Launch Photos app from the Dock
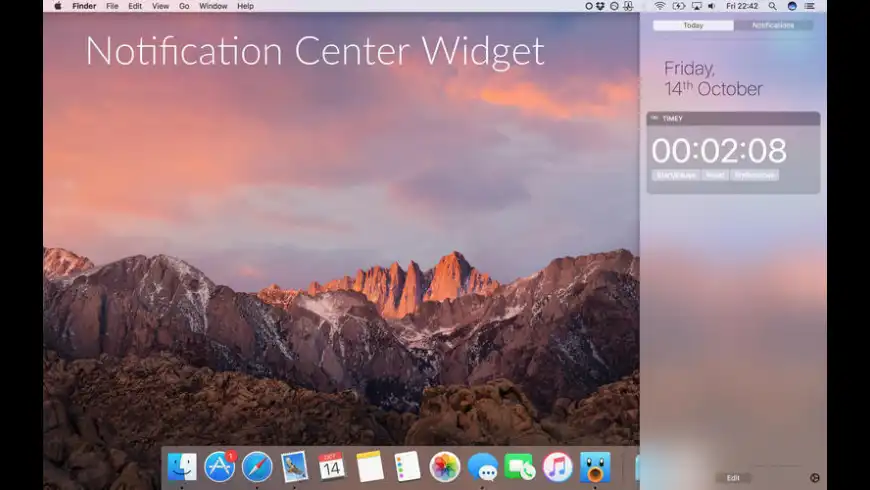 pos(444,467)
